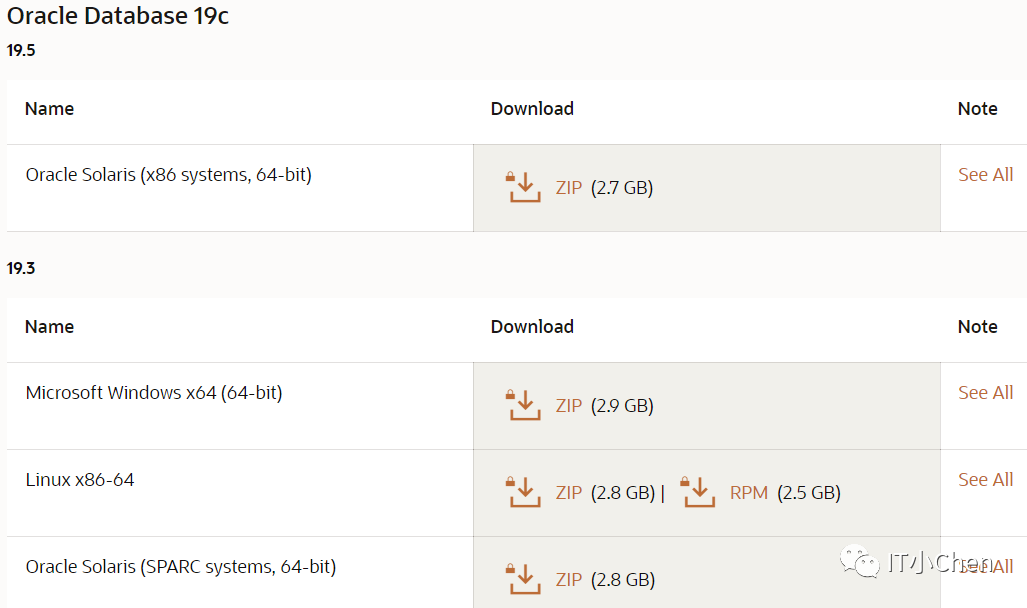Click the Download column header under 19.3

(x=532, y=327)
